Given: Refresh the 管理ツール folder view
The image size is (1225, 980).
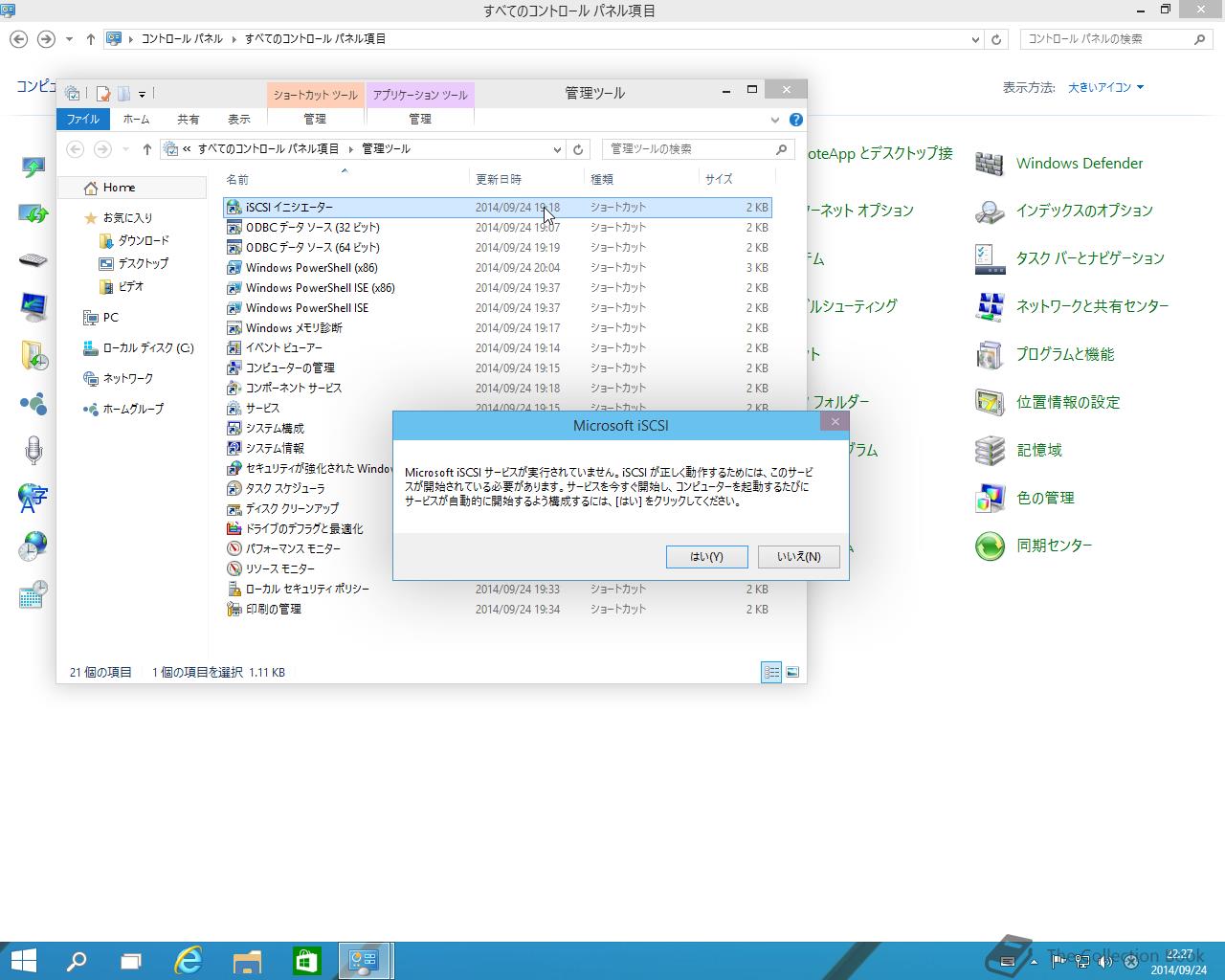Looking at the screenshot, I should click(x=578, y=149).
